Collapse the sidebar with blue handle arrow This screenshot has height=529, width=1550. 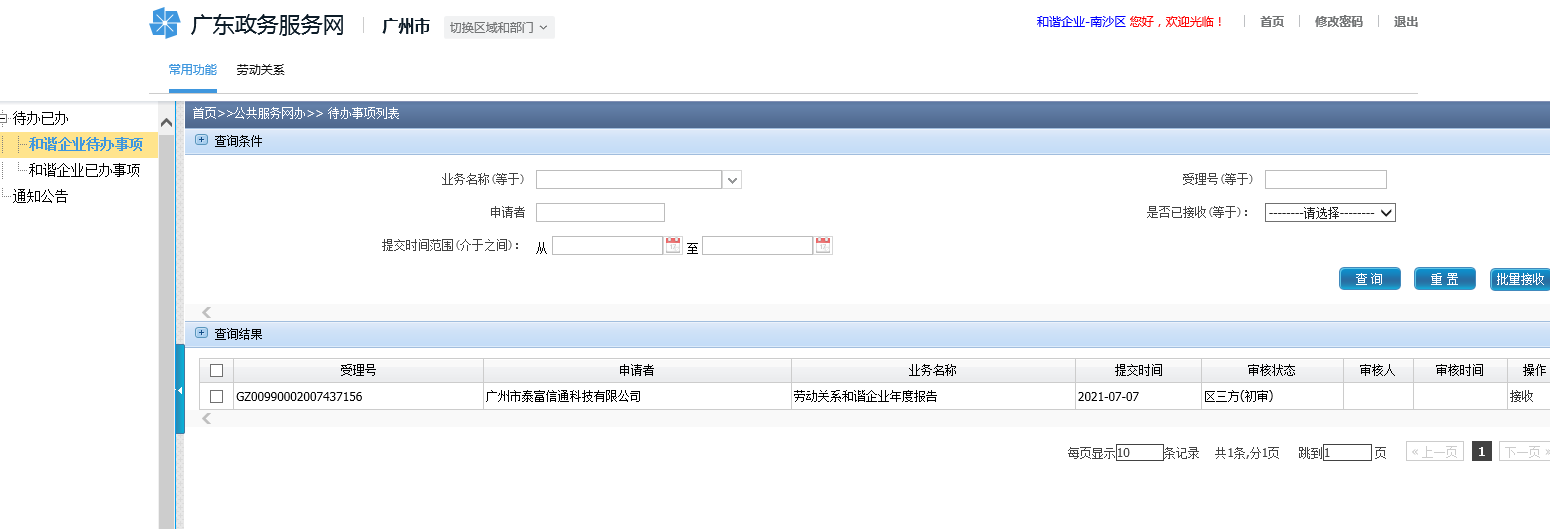click(x=180, y=389)
